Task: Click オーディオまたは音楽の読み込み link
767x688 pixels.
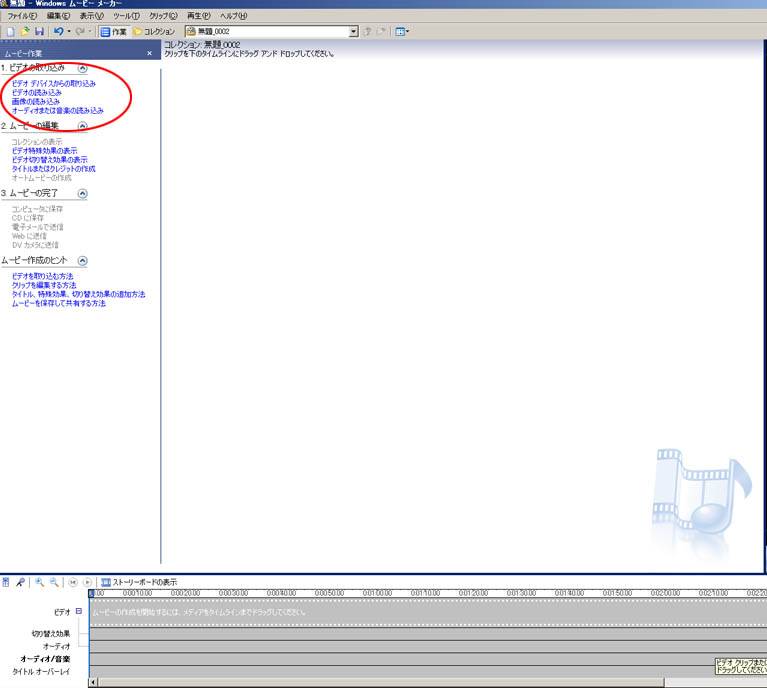Action: [x=58, y=111]
